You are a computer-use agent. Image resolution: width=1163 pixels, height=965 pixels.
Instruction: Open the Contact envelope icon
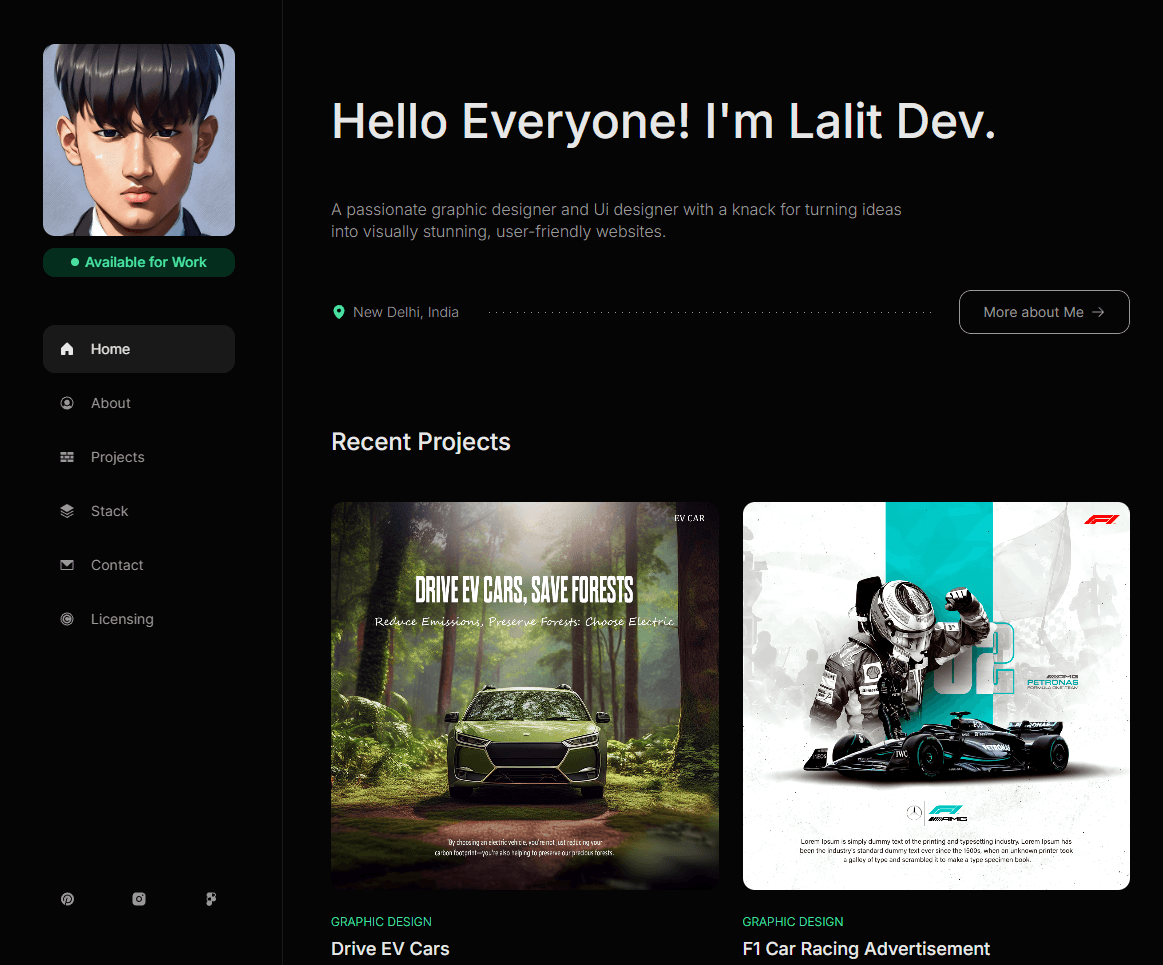click(x=66, y=564)
